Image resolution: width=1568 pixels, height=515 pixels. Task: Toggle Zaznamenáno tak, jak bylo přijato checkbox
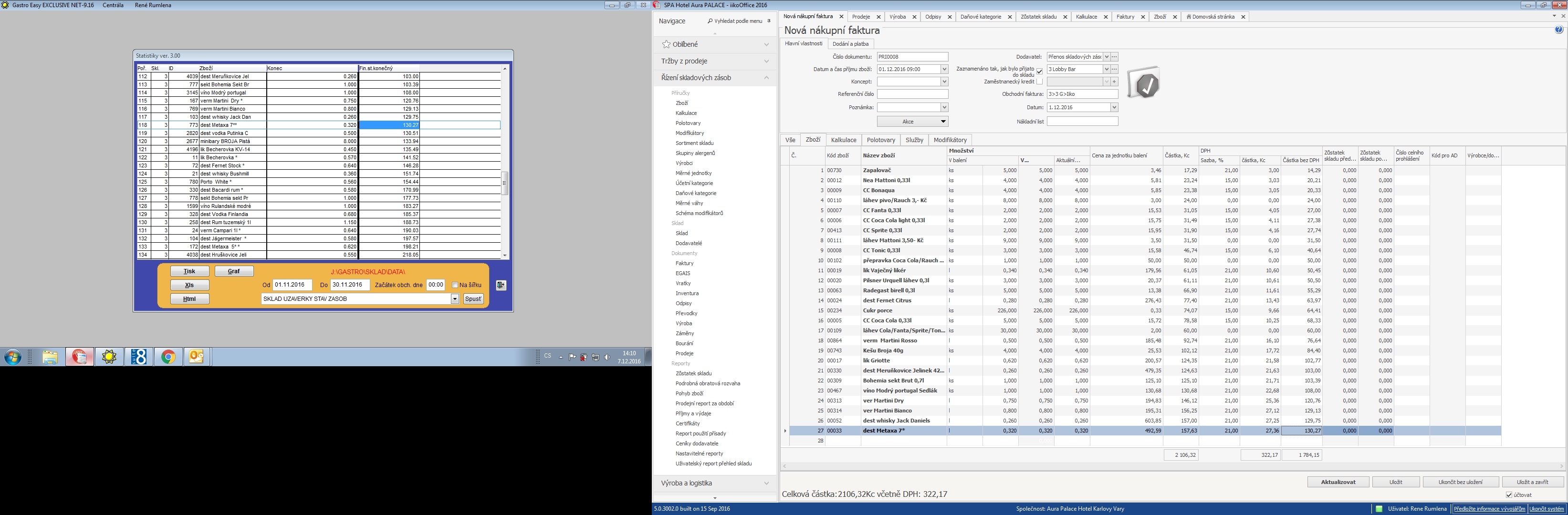coord(1040,72)
